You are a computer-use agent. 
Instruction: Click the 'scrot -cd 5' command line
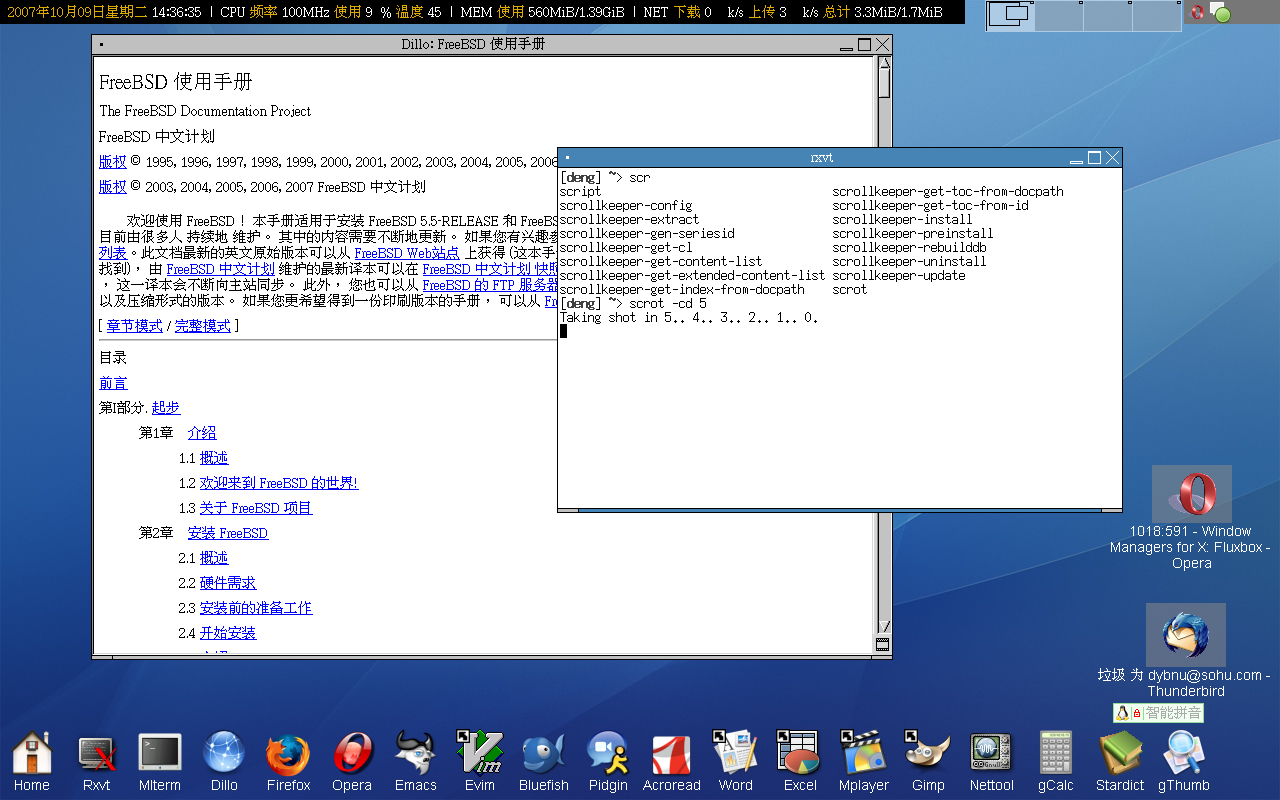click(633, 303)
